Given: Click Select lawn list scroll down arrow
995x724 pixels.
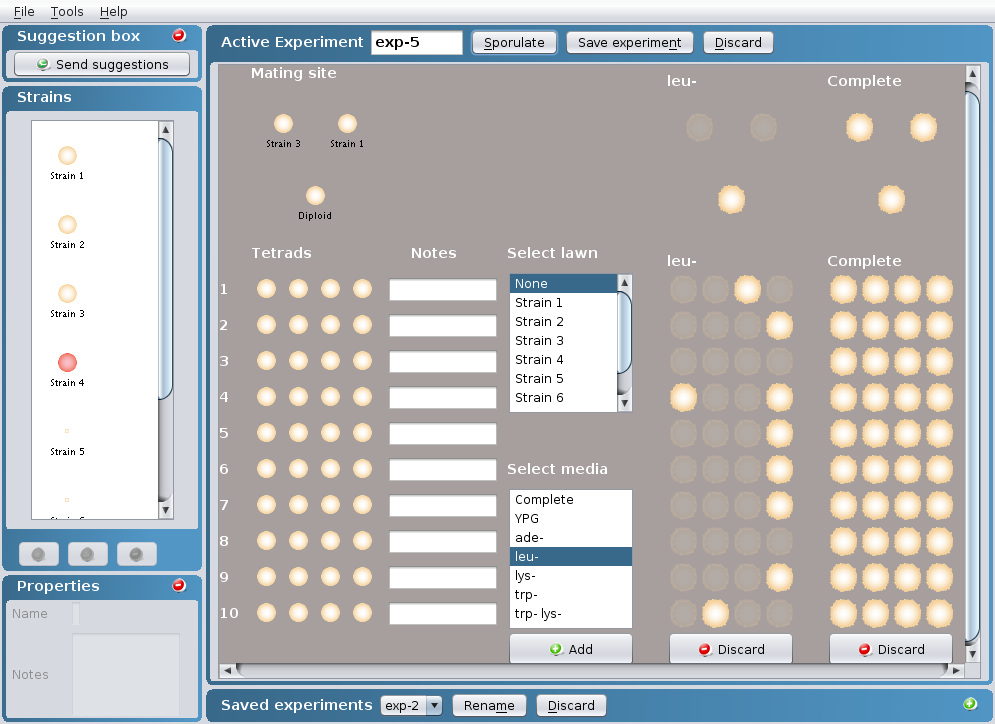Looking at the screenshot, I should pos(624,404).
